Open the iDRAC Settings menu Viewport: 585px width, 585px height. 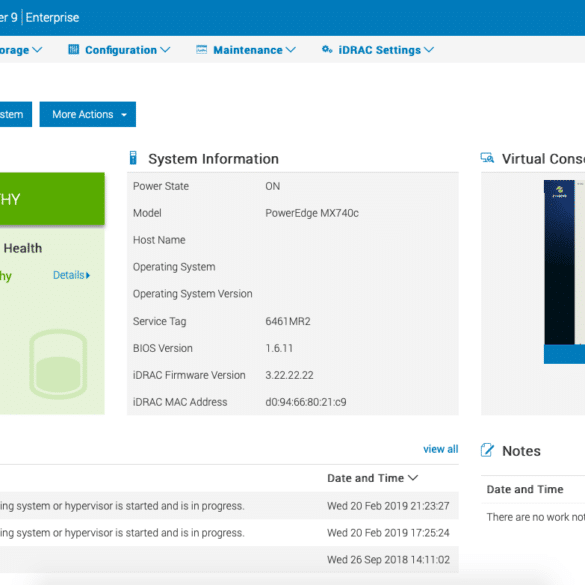[x=378, y=50]
